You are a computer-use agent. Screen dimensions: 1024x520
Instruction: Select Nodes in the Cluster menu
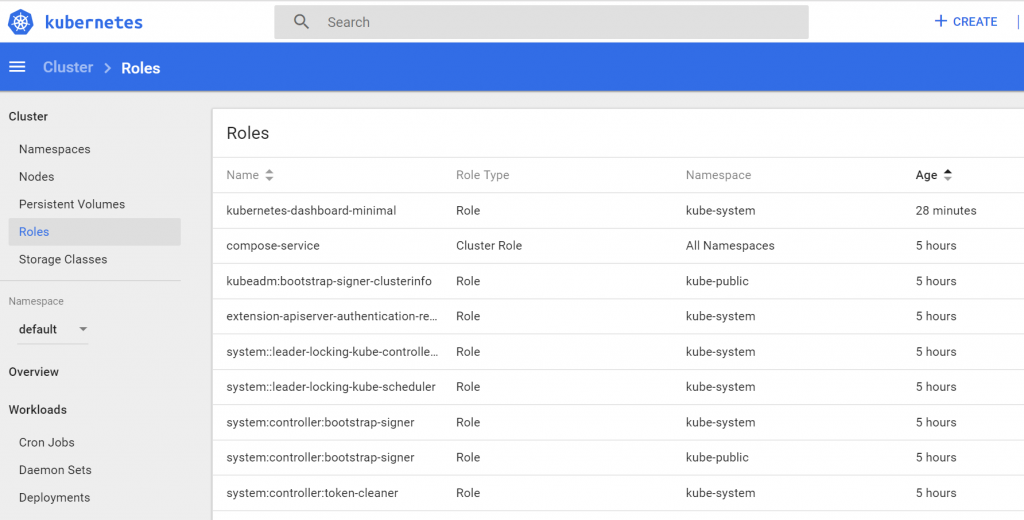pos(37,177)
